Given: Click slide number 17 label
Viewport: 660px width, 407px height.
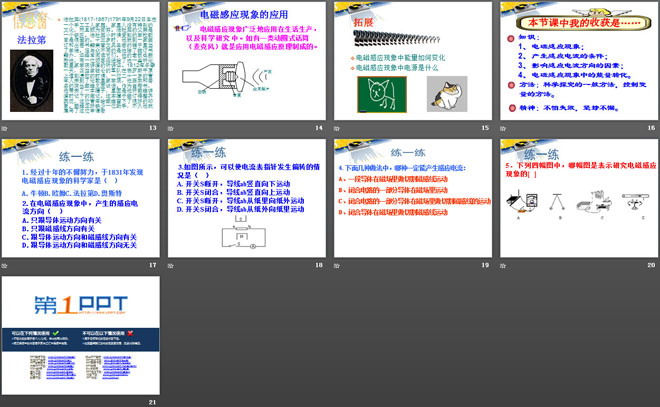Looking at the screenshot, I should coord(152,265).
